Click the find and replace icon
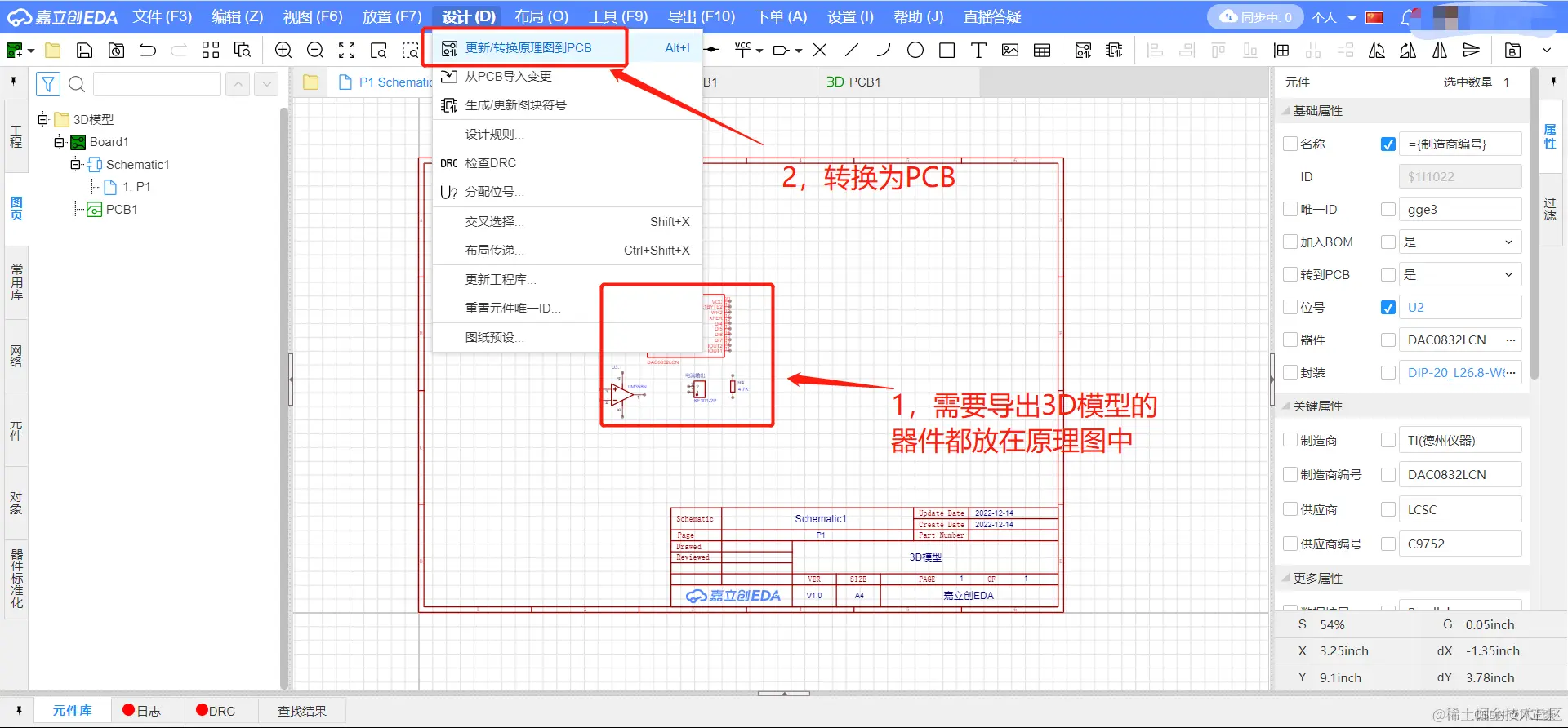 (243, 51)
